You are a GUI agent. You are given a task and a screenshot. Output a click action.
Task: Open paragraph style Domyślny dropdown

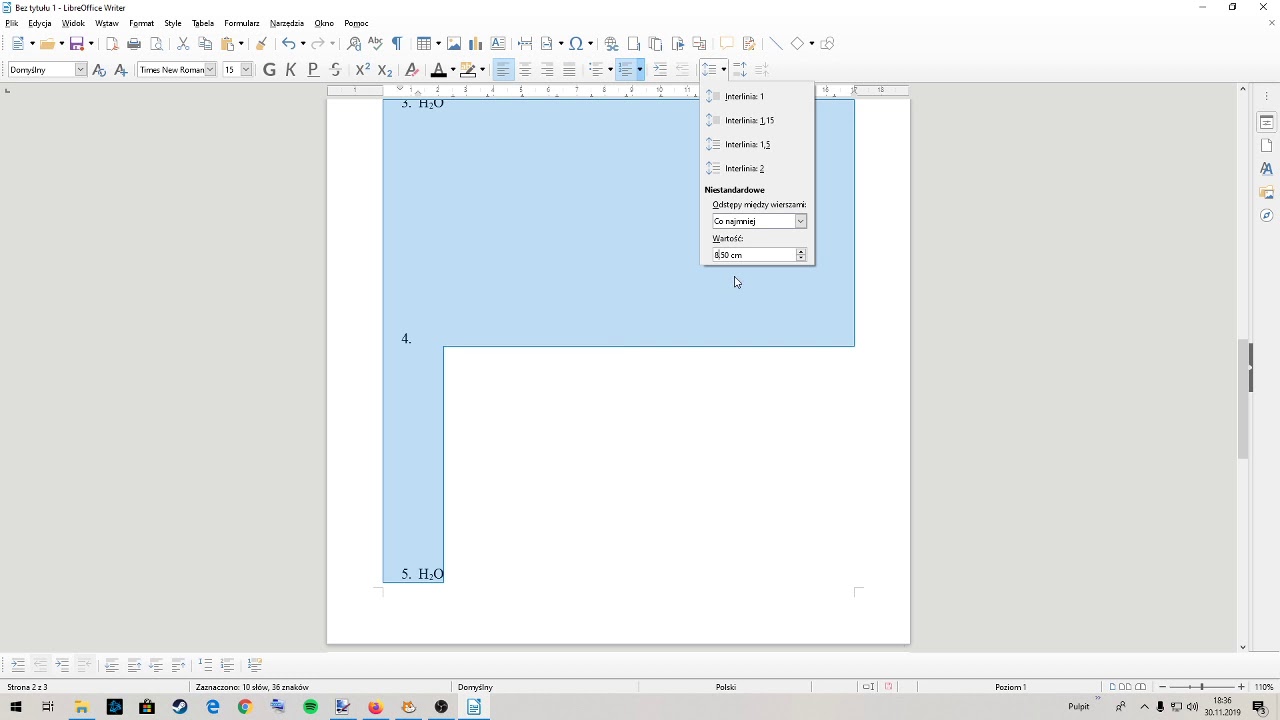81,69
